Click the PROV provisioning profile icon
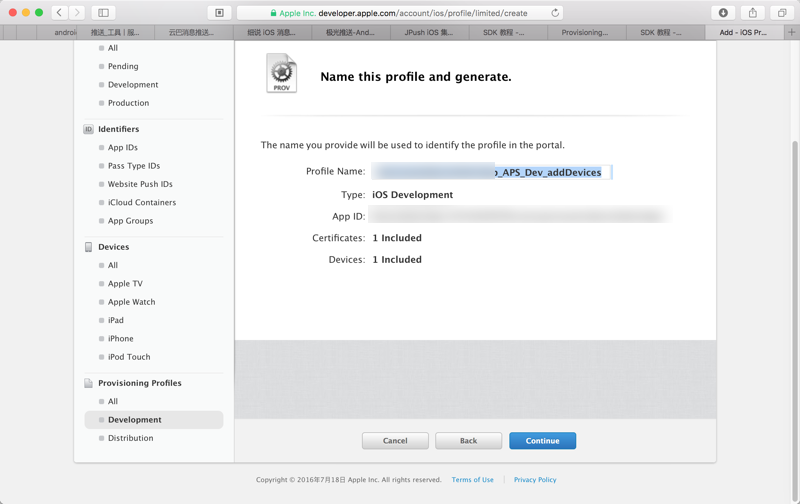This screenshot has width=800, height=504. click(282, 74)
